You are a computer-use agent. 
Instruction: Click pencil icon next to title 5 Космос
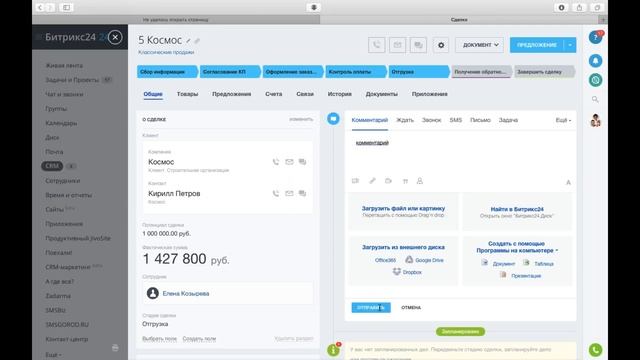(188, 40)
